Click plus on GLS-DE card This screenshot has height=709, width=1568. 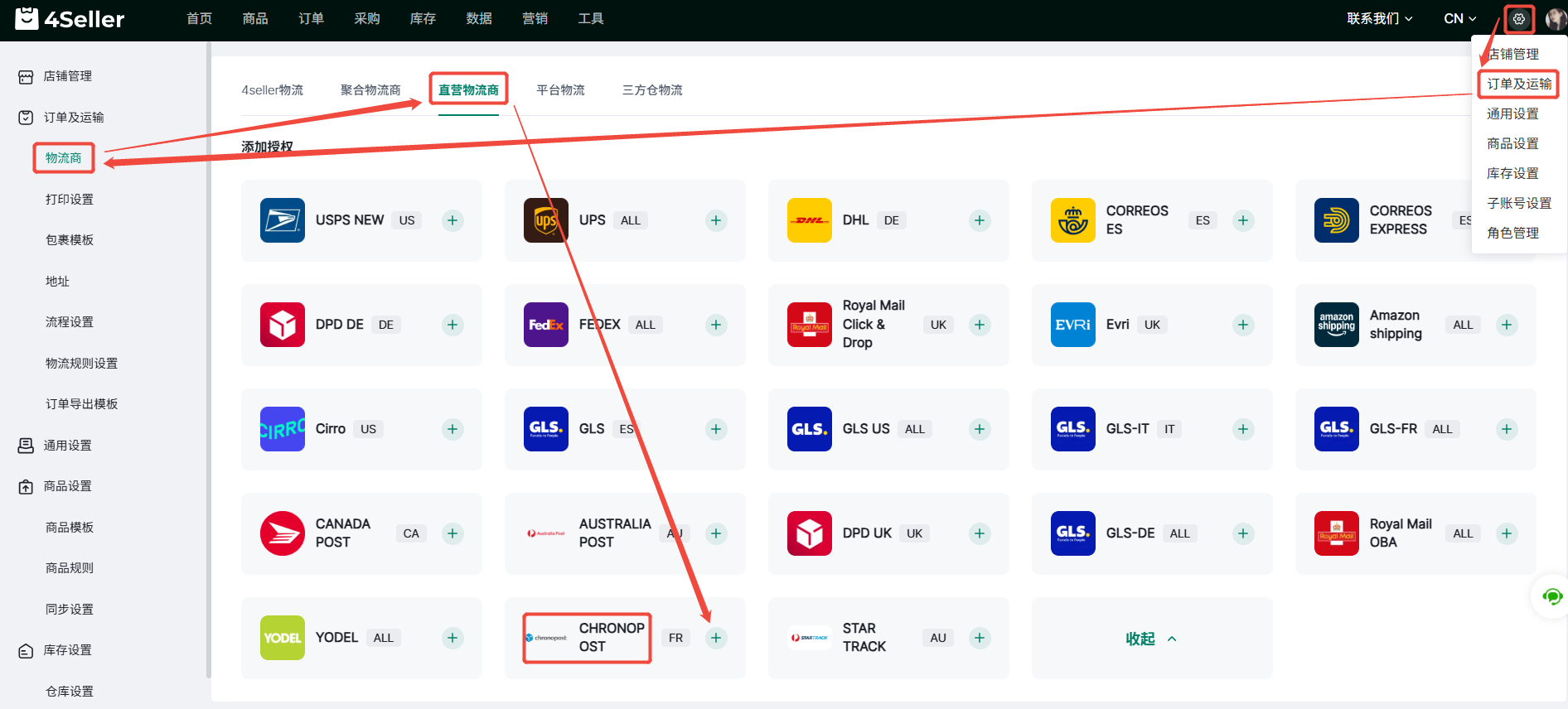(x=1243, y=533)
